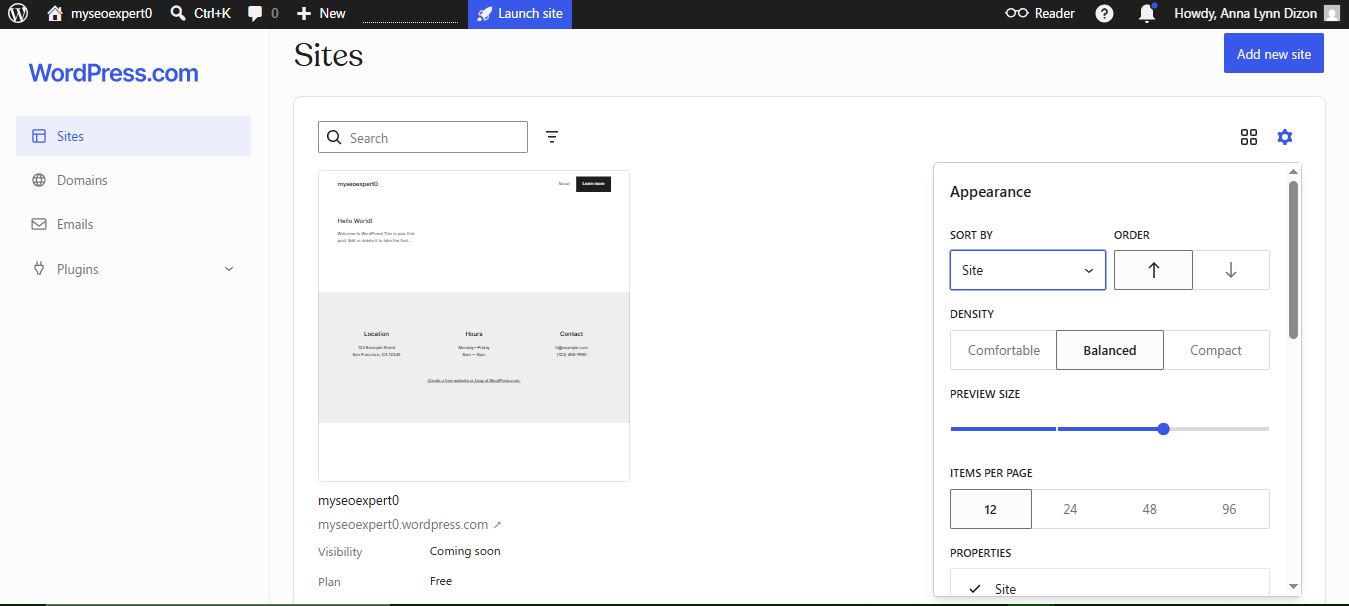1349x606 pixels.
Task: Click the WordPress logo in admin bar
Action: (x=18, y=14)
